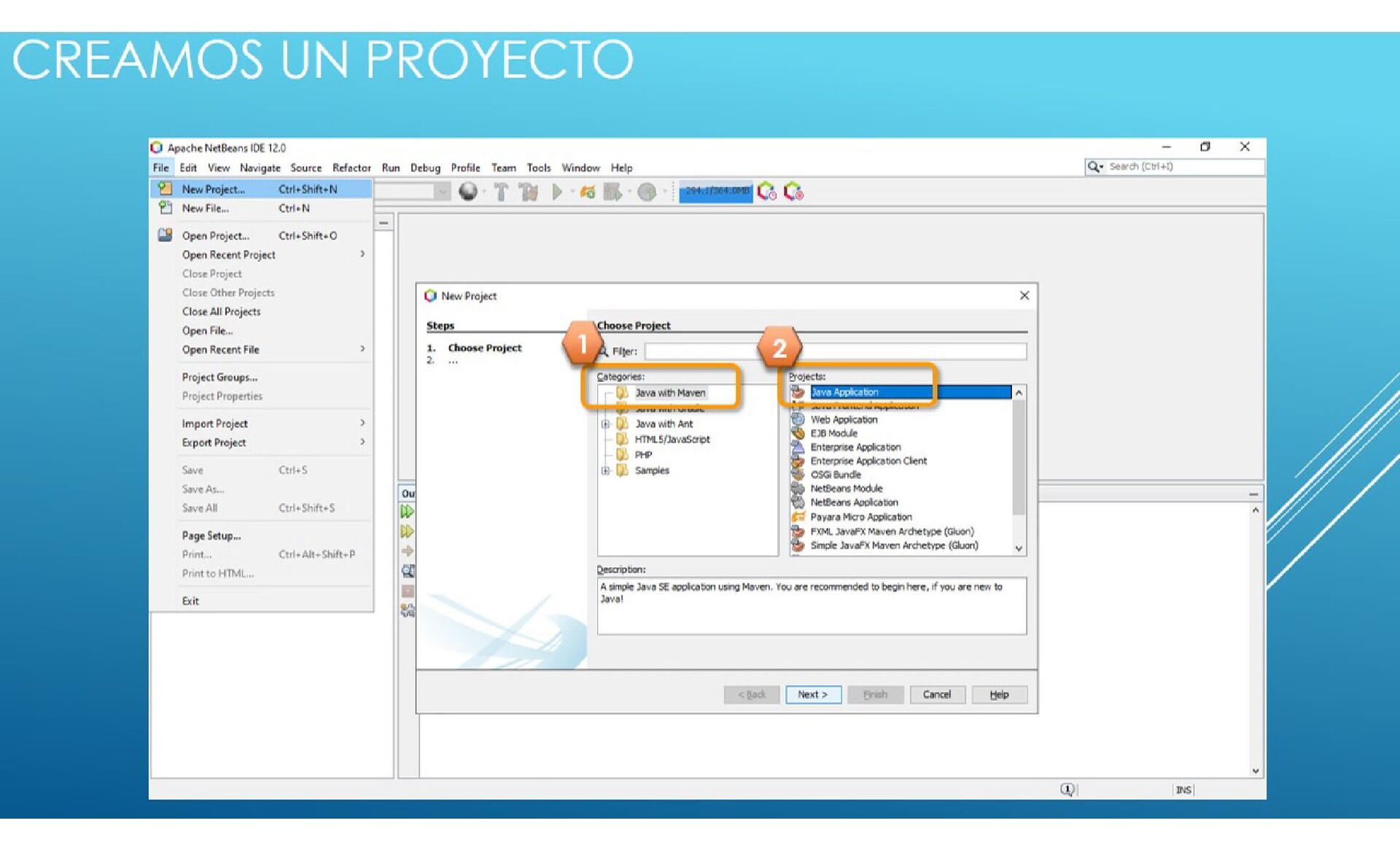
Task: Click the Web Application globe icon
Action: (798, 419)
